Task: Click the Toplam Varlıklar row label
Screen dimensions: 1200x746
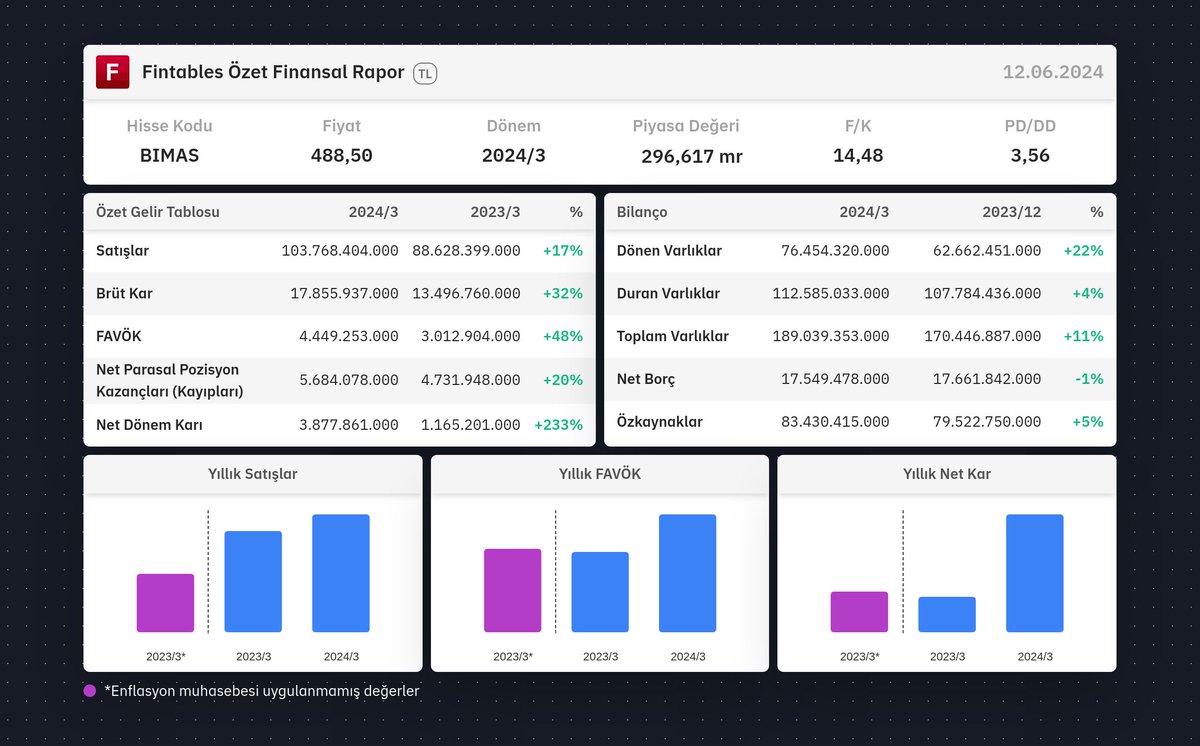Action: (673, 337)
